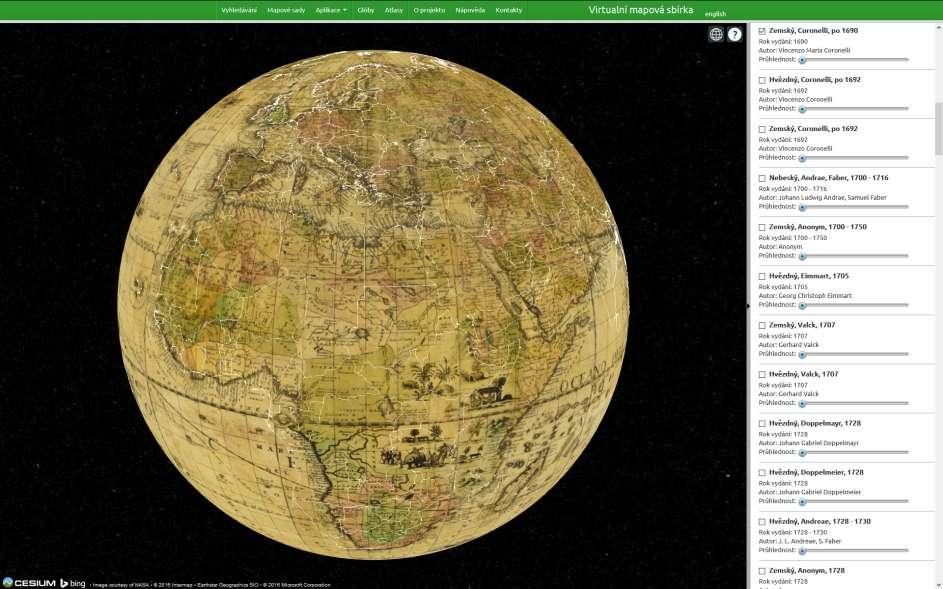The image size is (943, 589).
Task: Go to Mapové sady
Action: coord(286,10)
